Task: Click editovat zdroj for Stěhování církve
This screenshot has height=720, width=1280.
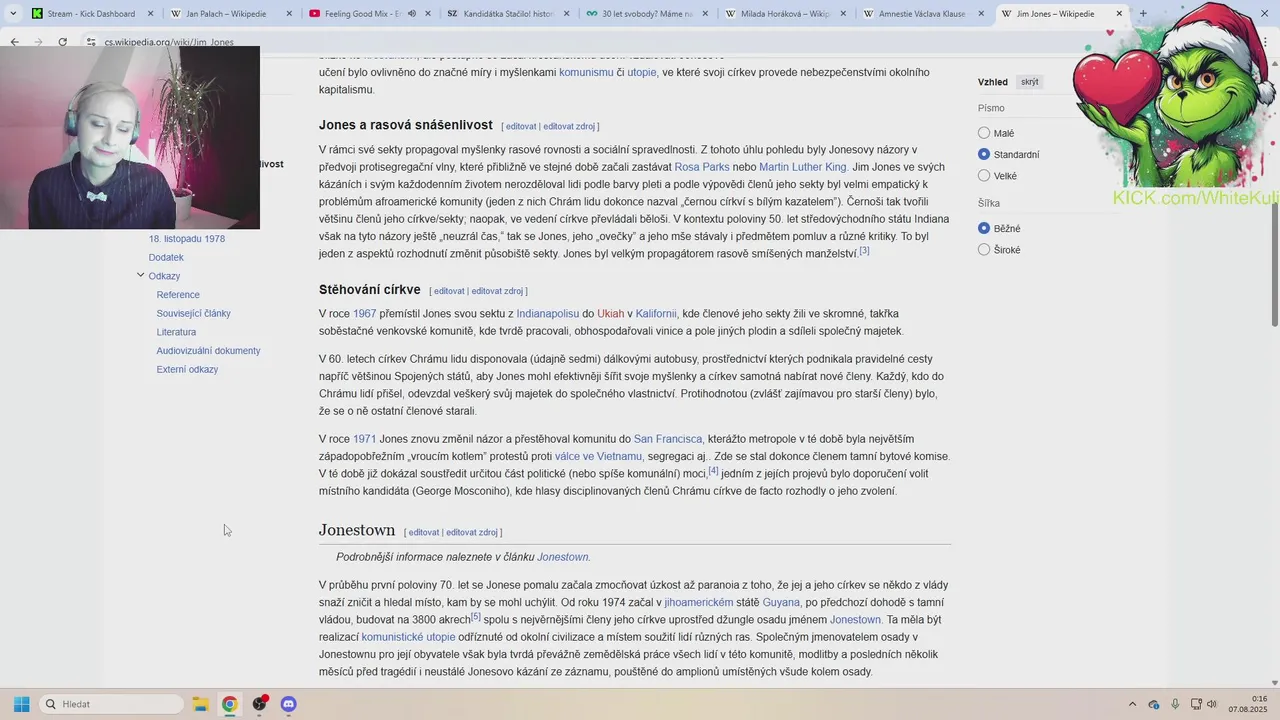Action: click(497, 291)
